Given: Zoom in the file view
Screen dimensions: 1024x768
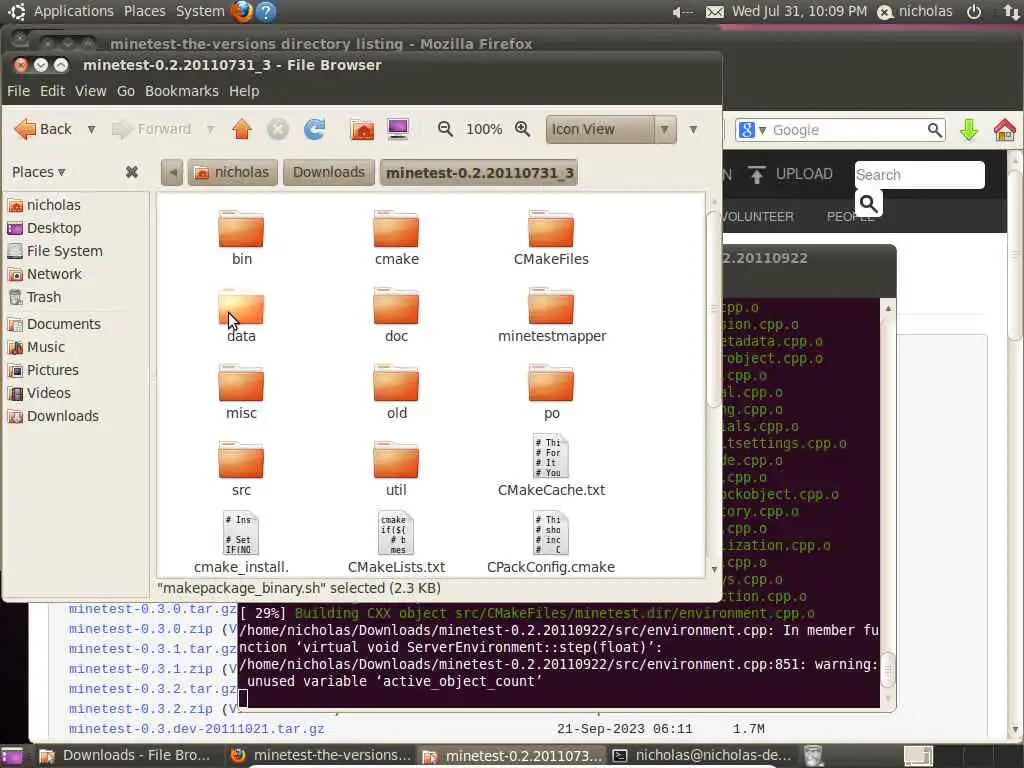Looking at the screenshot, I should [522, 129].
